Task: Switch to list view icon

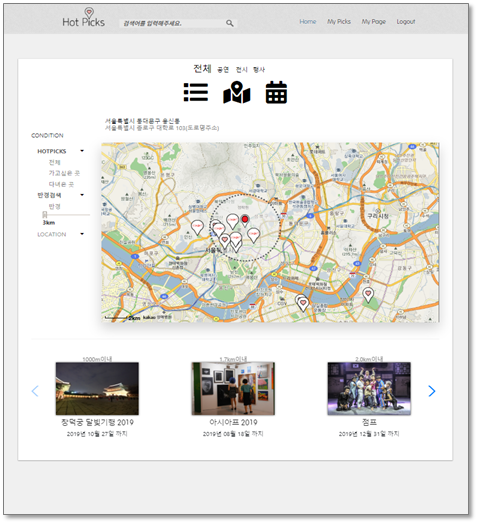Action: 196,92
